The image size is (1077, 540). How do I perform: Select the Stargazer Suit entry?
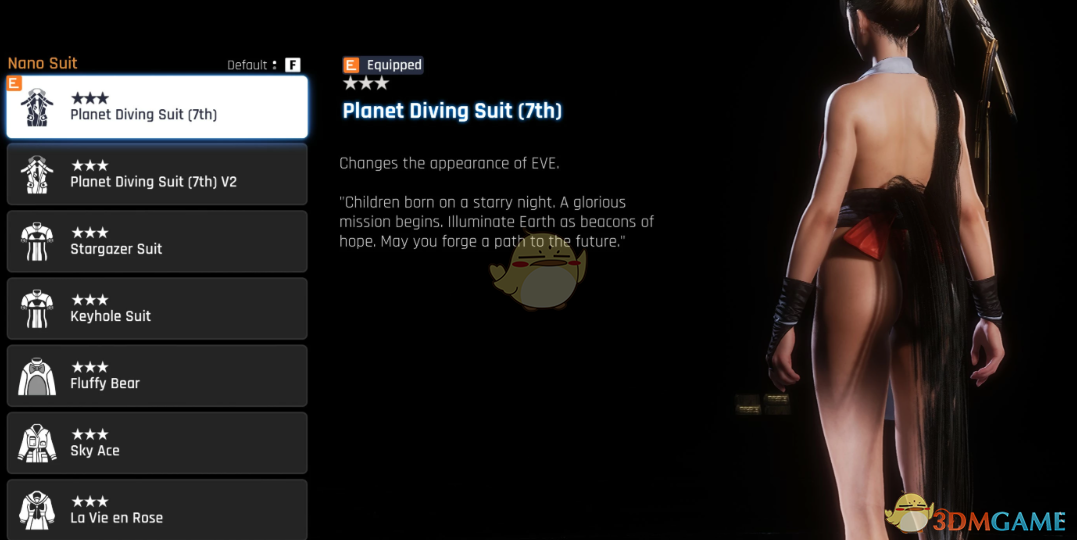click(157, 242)
